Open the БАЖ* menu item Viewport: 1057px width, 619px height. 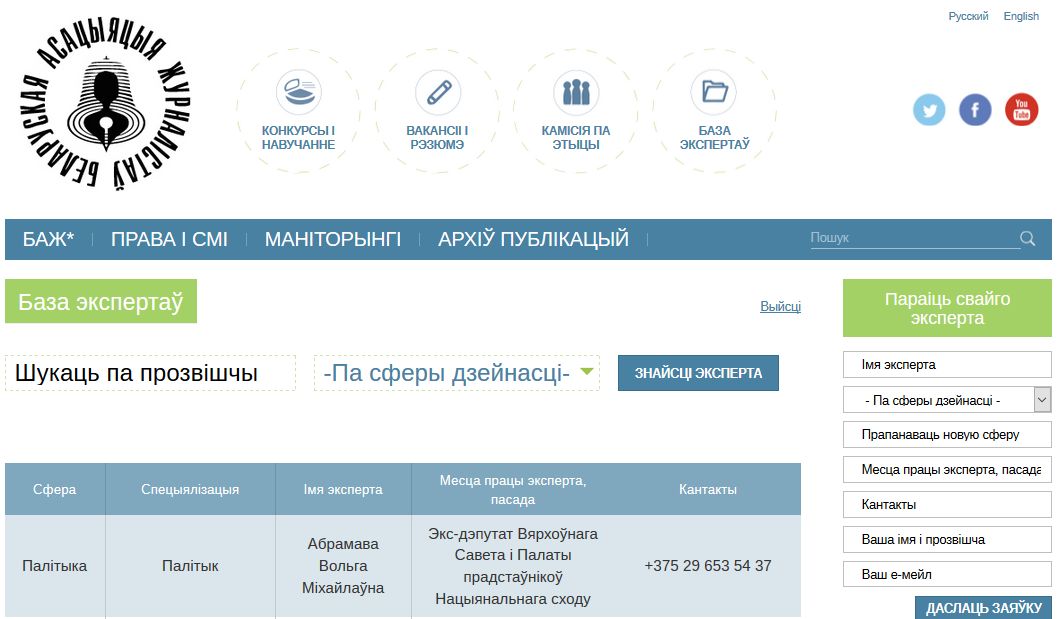(49, 239)
